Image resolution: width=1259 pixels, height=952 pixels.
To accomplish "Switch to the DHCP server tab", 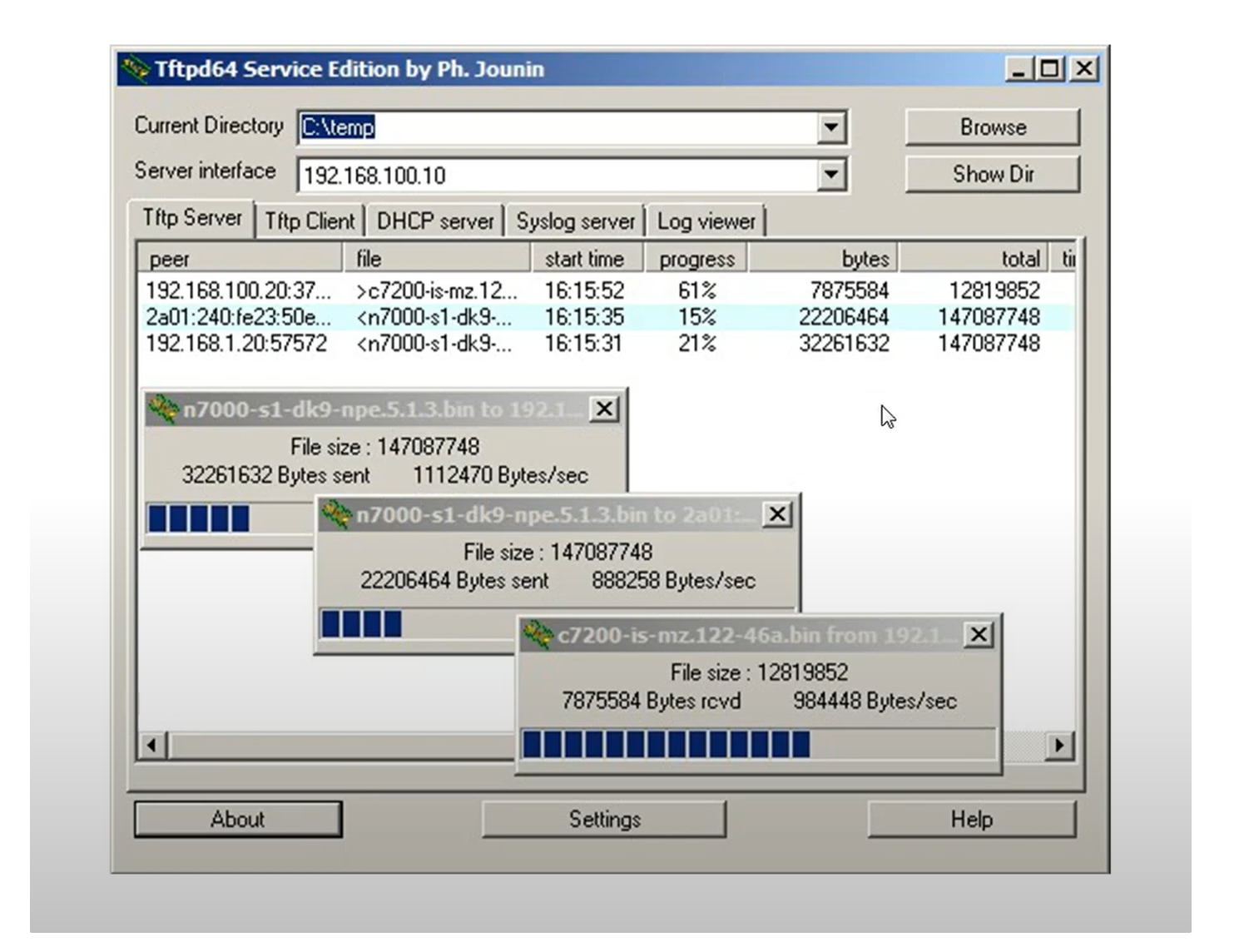I will click(435, 221).
